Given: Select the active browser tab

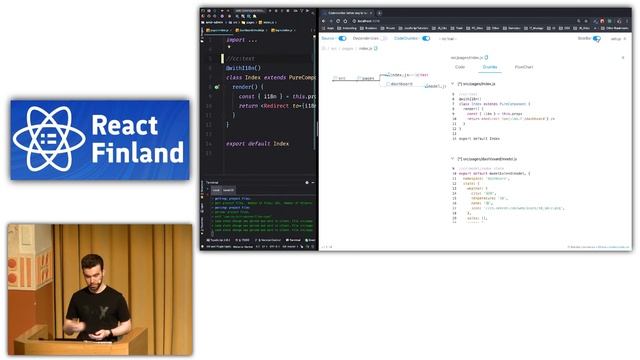Looking at the screenshot, I should [x=348, y=13].
